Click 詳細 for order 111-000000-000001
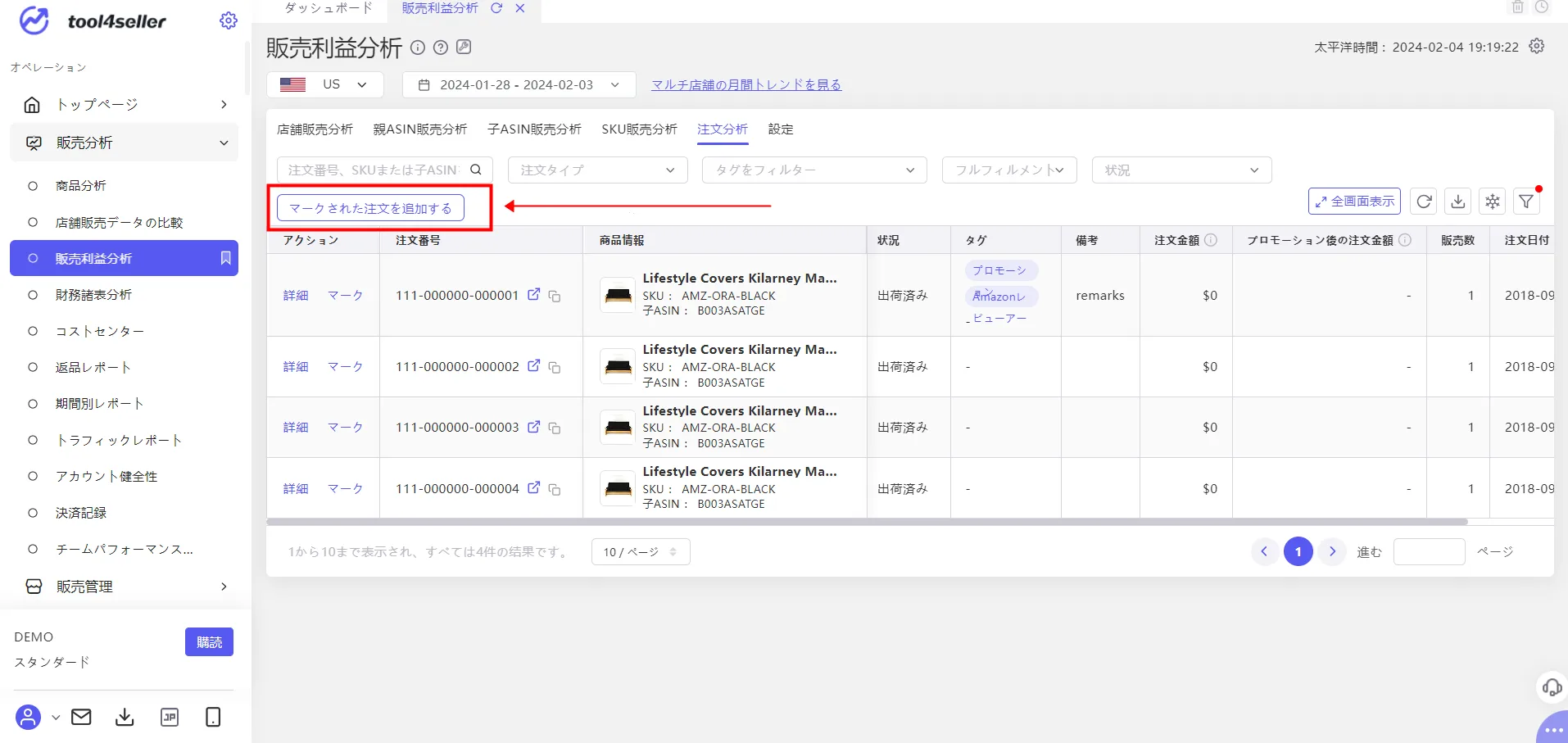 coord(296,295)
